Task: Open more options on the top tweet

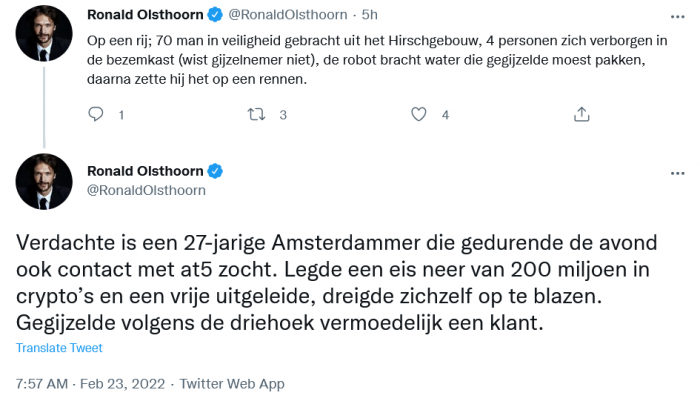Action: (668, 16)
